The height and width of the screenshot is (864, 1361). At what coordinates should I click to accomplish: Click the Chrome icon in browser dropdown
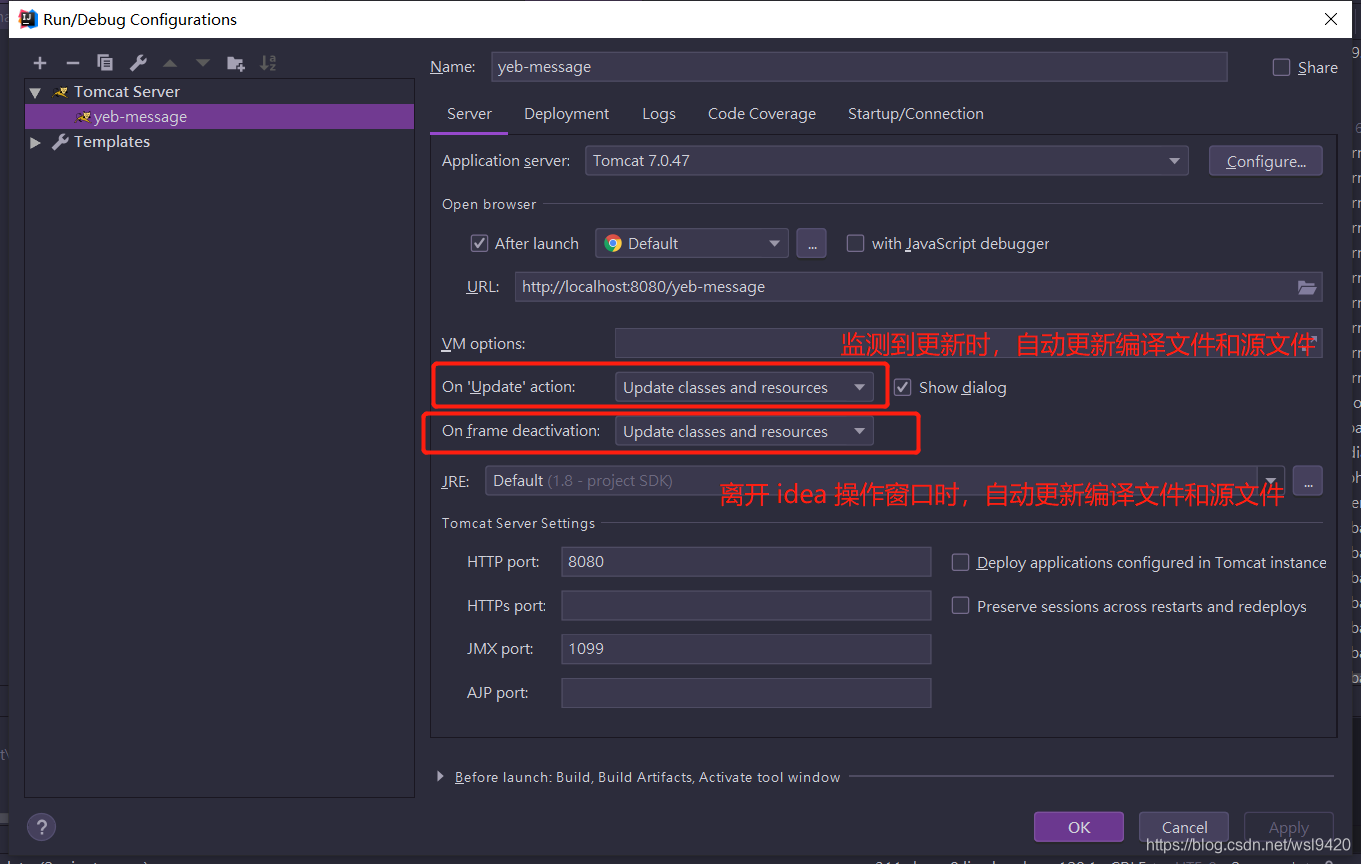pyautogui.click(x=613, y=243)
